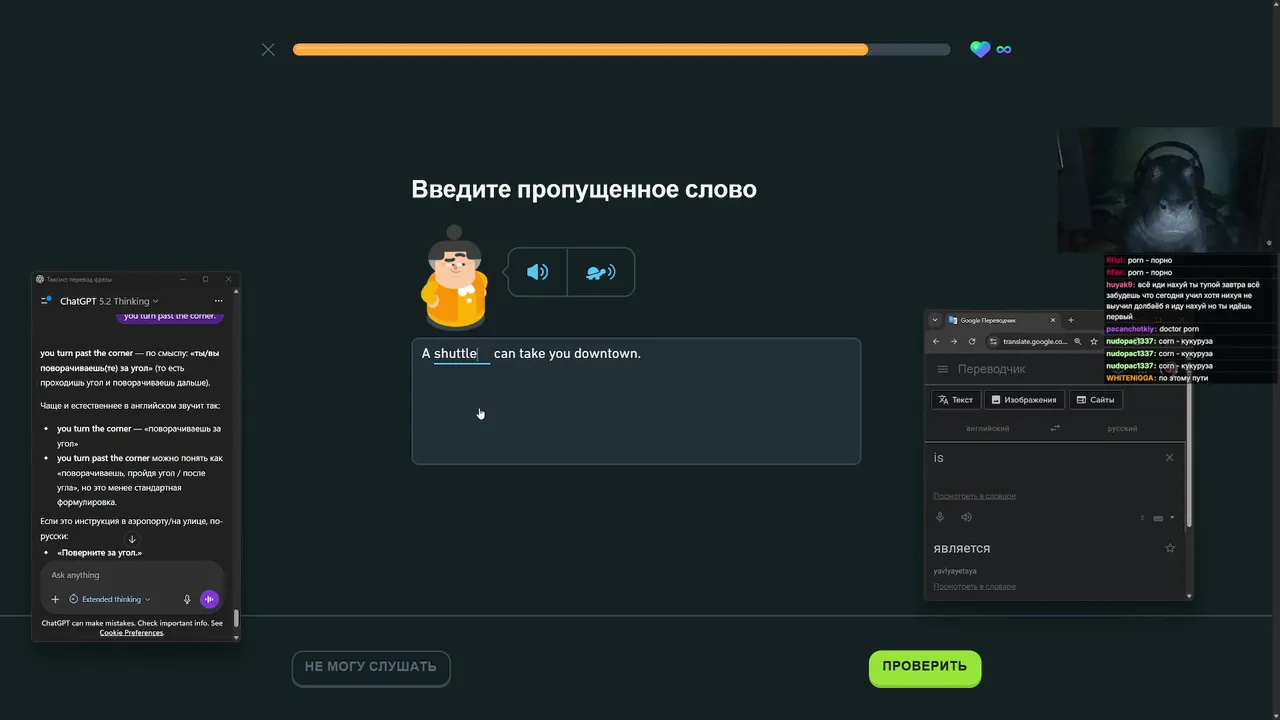This screenshot has width=1280, height=720.
Task: Open the tab search chevron in Chrome
Action: coord(935,320)
